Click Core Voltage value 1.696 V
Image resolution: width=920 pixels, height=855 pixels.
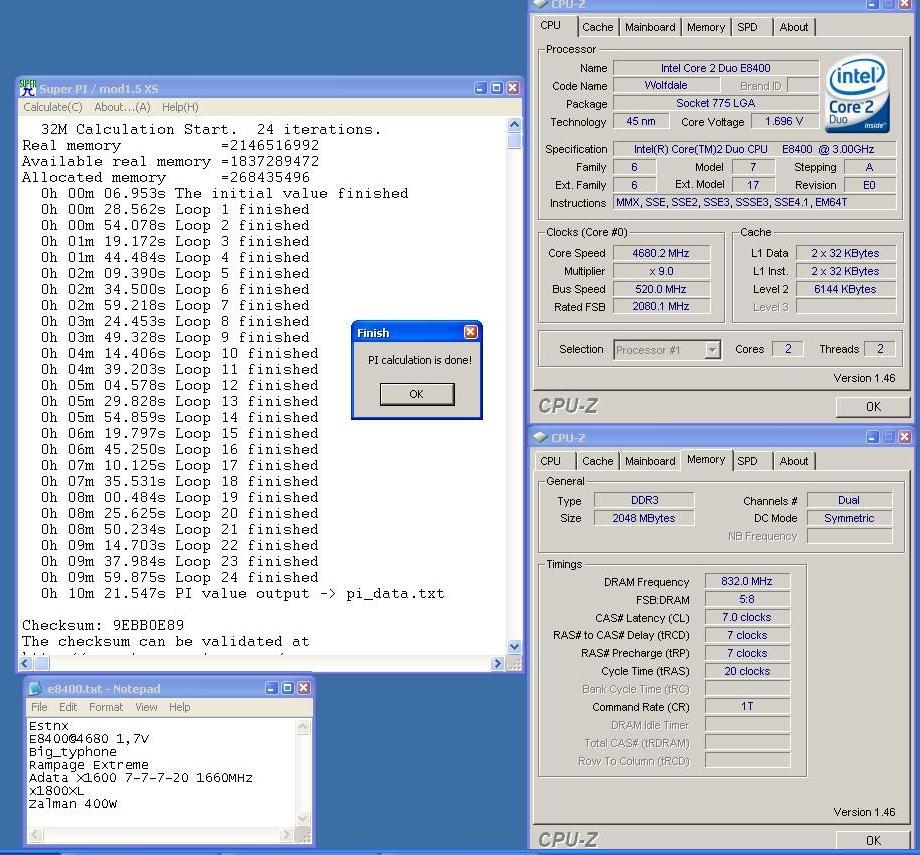point(784,121)
